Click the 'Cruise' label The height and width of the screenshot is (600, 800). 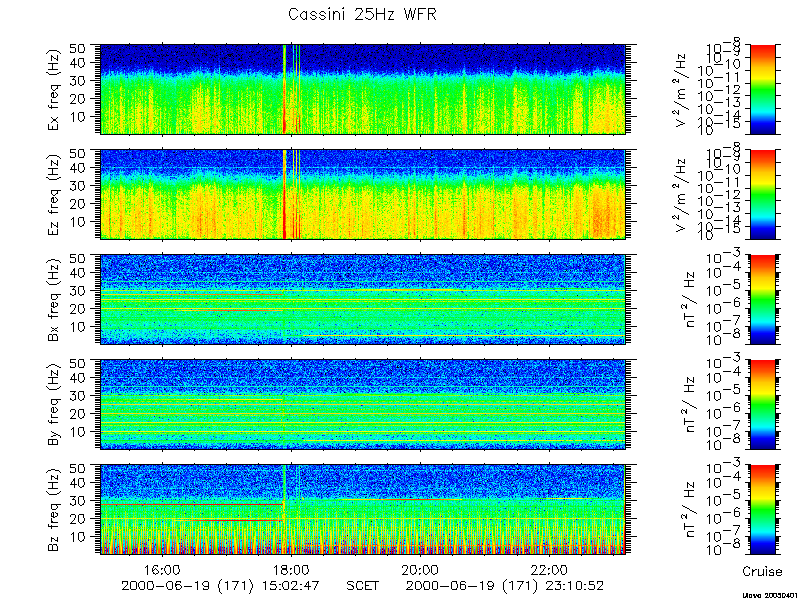[x=762, y=571]
